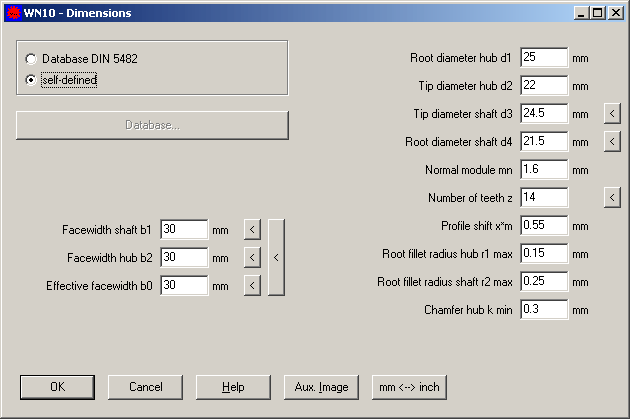
Task: Focus the Profile shift x*m field
Action: point(543,226)
